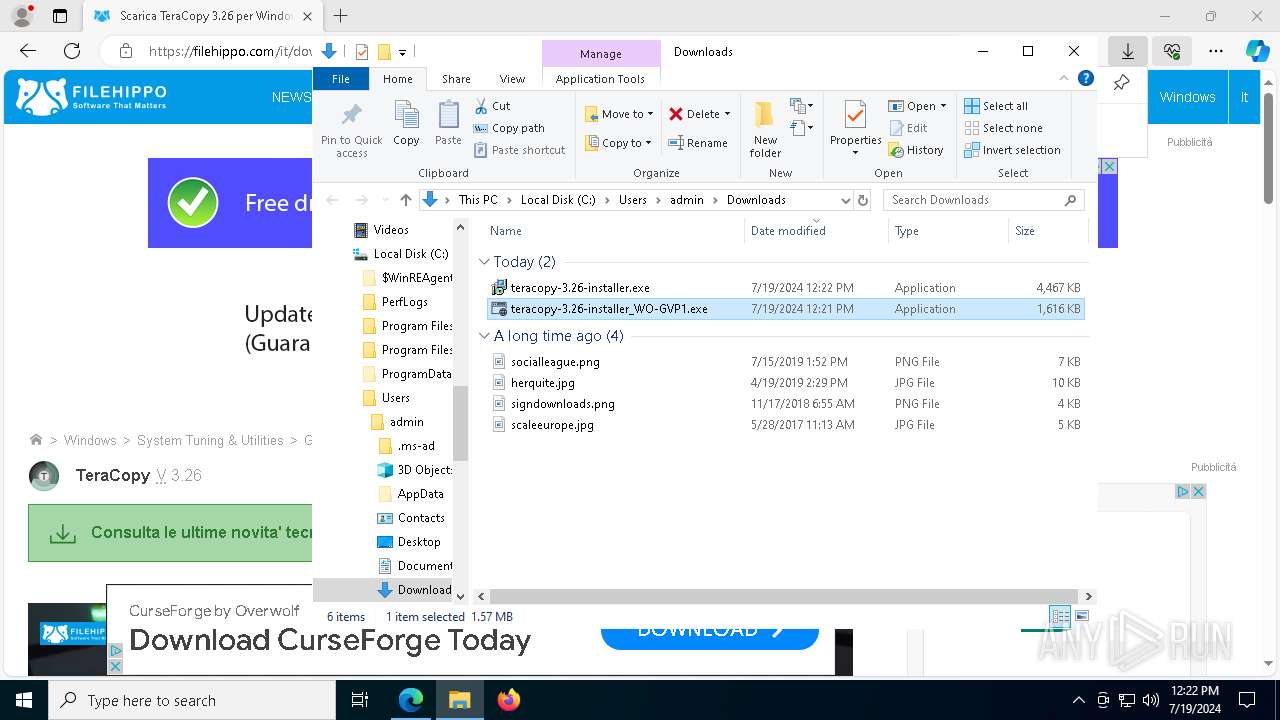Click the Cut scissors command
Screen dimensions: 1280x720
coord(492,106)
